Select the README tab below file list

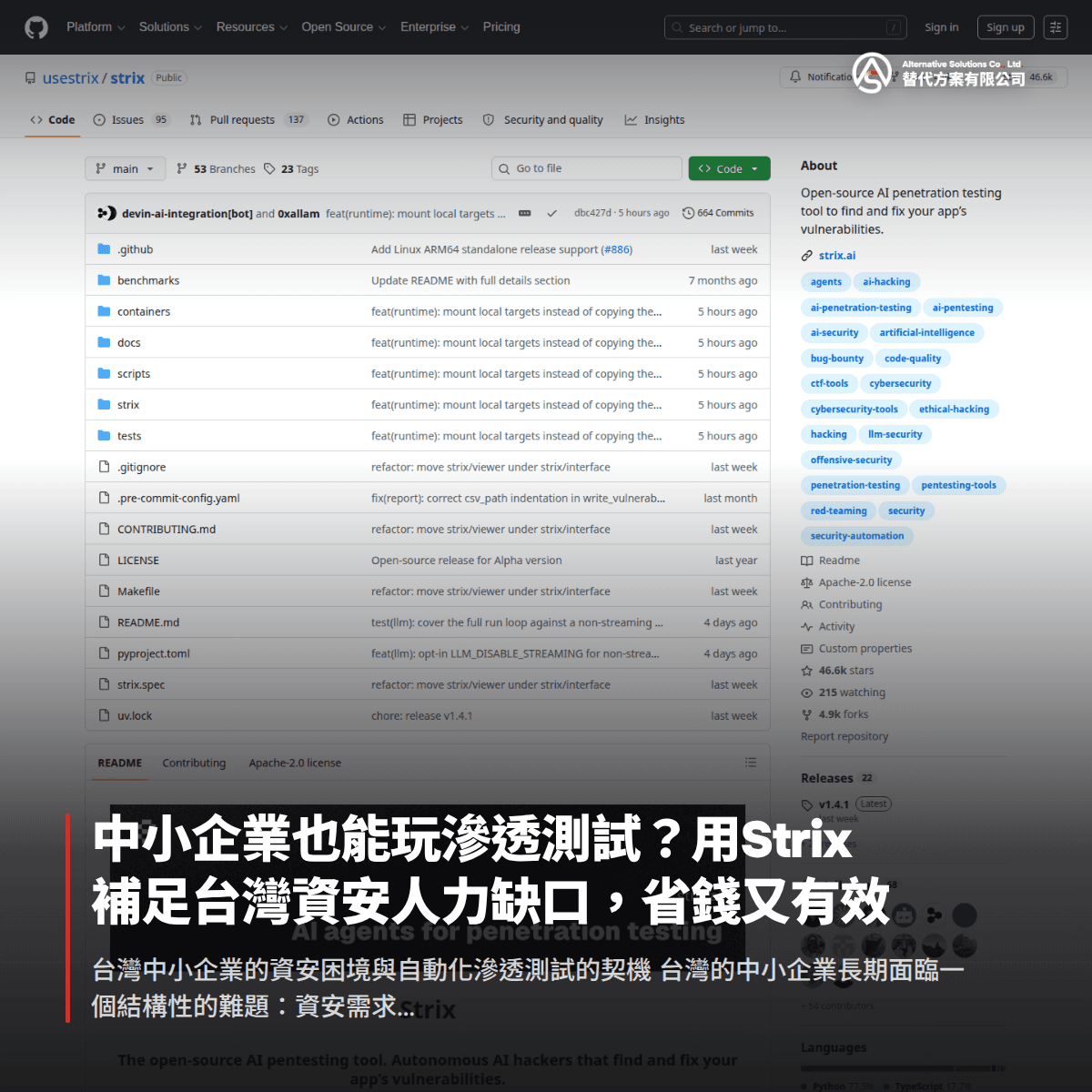click(120, 763)
